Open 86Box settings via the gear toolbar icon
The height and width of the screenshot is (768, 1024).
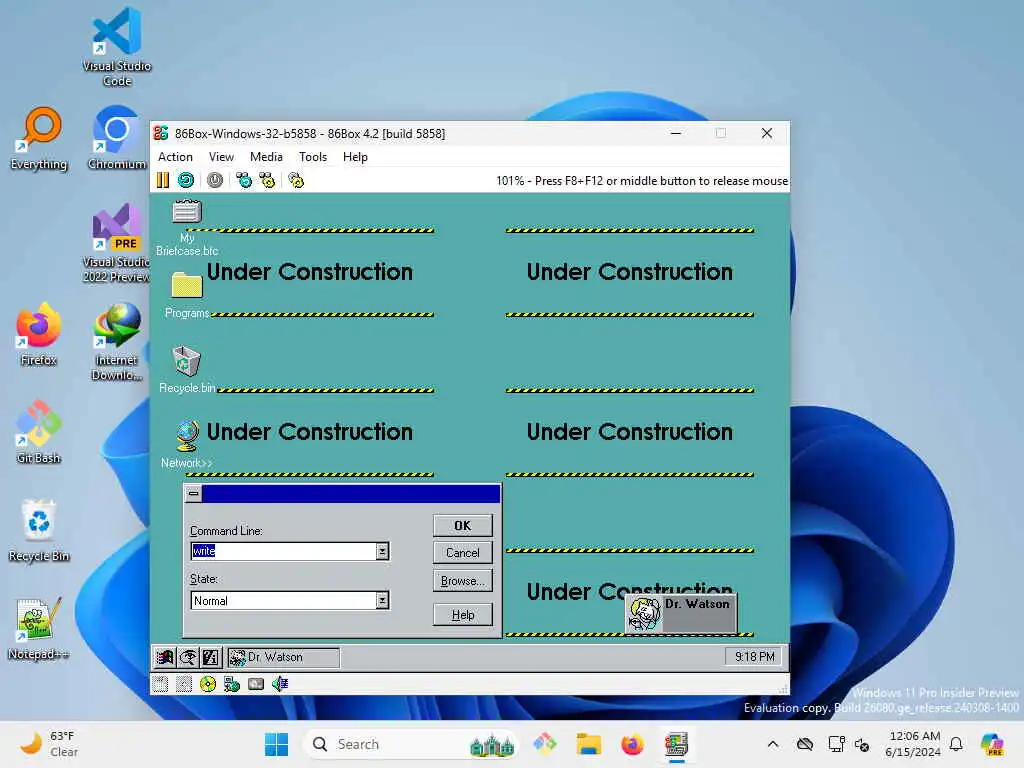[x=296, y=180]
